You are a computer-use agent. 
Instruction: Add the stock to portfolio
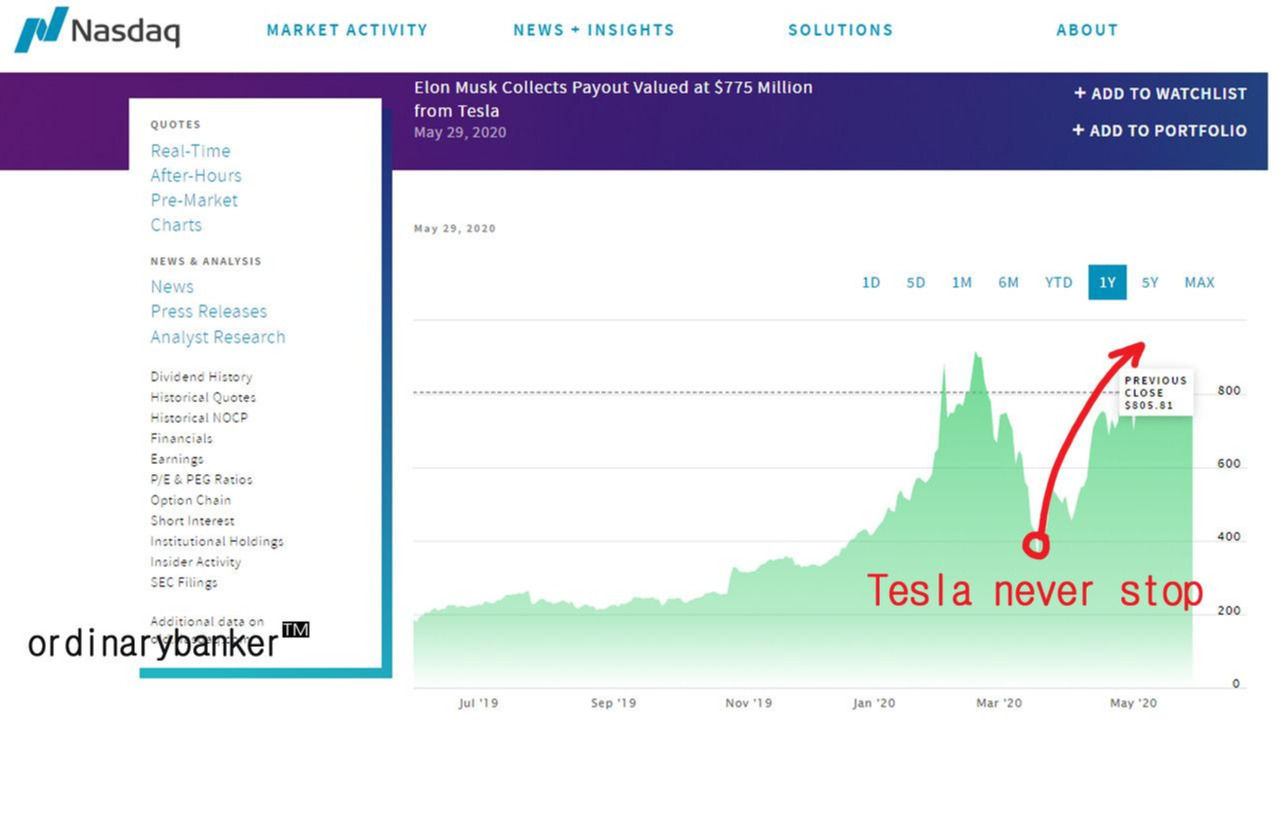pos(1160,130)
